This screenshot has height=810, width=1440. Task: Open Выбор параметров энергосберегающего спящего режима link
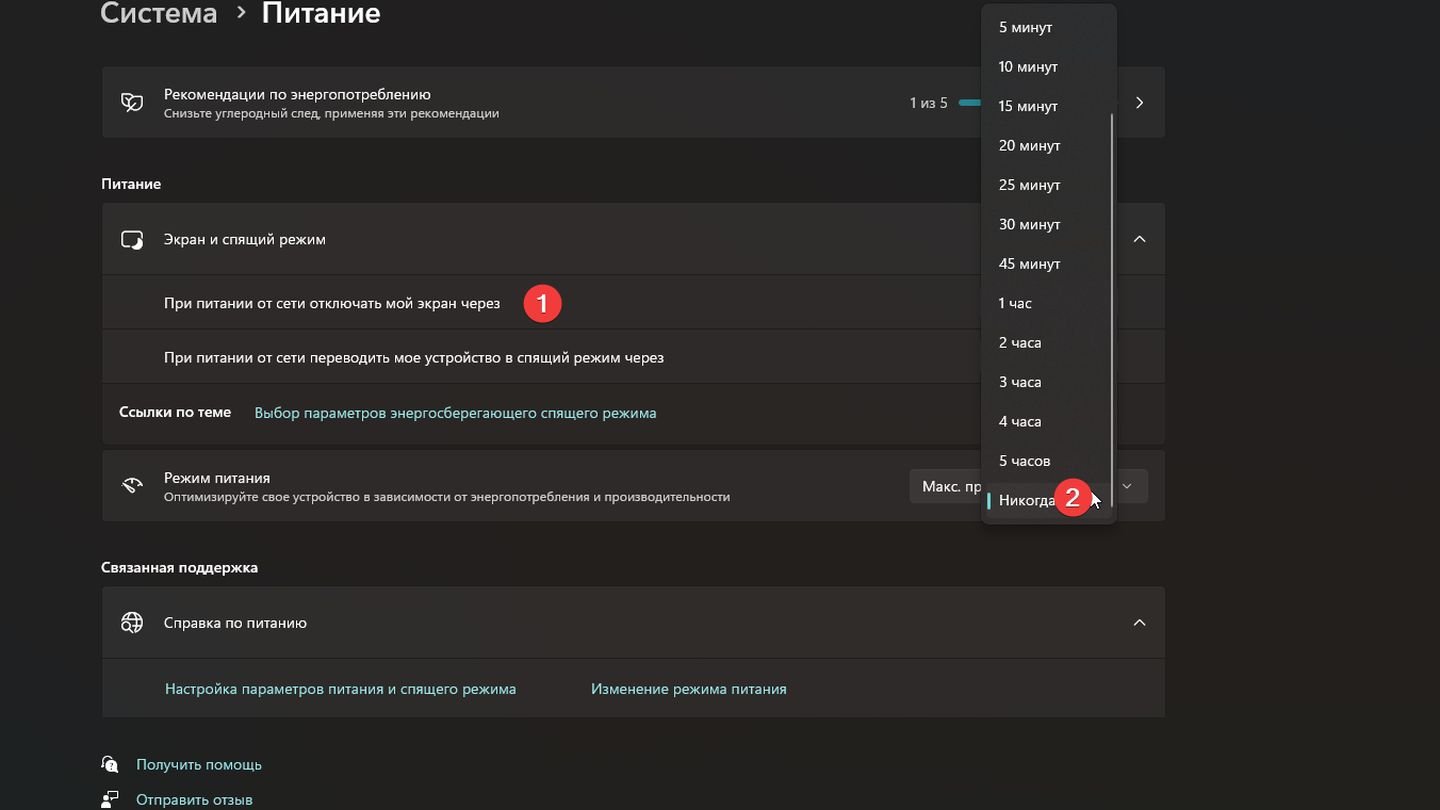pos(455,413)
